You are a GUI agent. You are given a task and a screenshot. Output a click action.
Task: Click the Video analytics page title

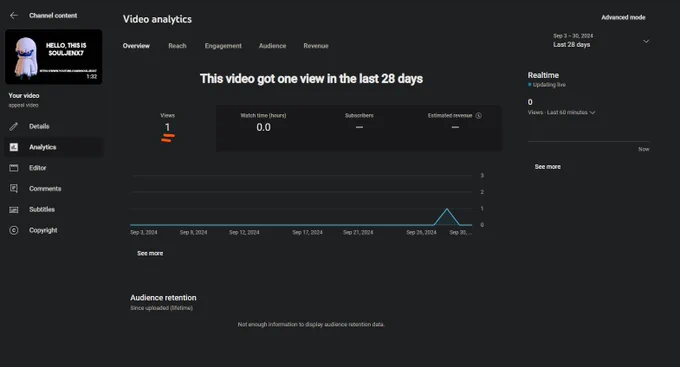(157, 19)
